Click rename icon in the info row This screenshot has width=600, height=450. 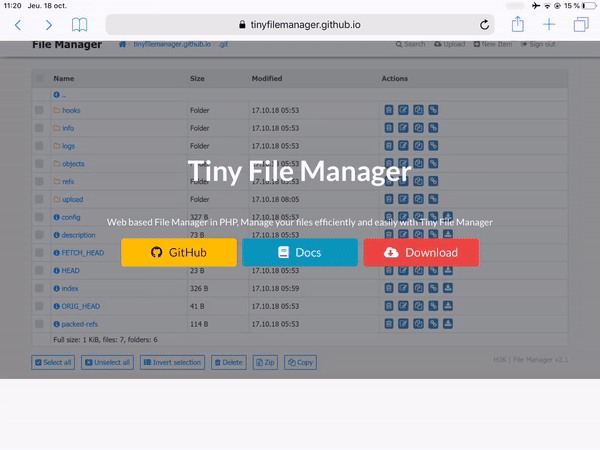pyautogui.click(x=403, y=128)
